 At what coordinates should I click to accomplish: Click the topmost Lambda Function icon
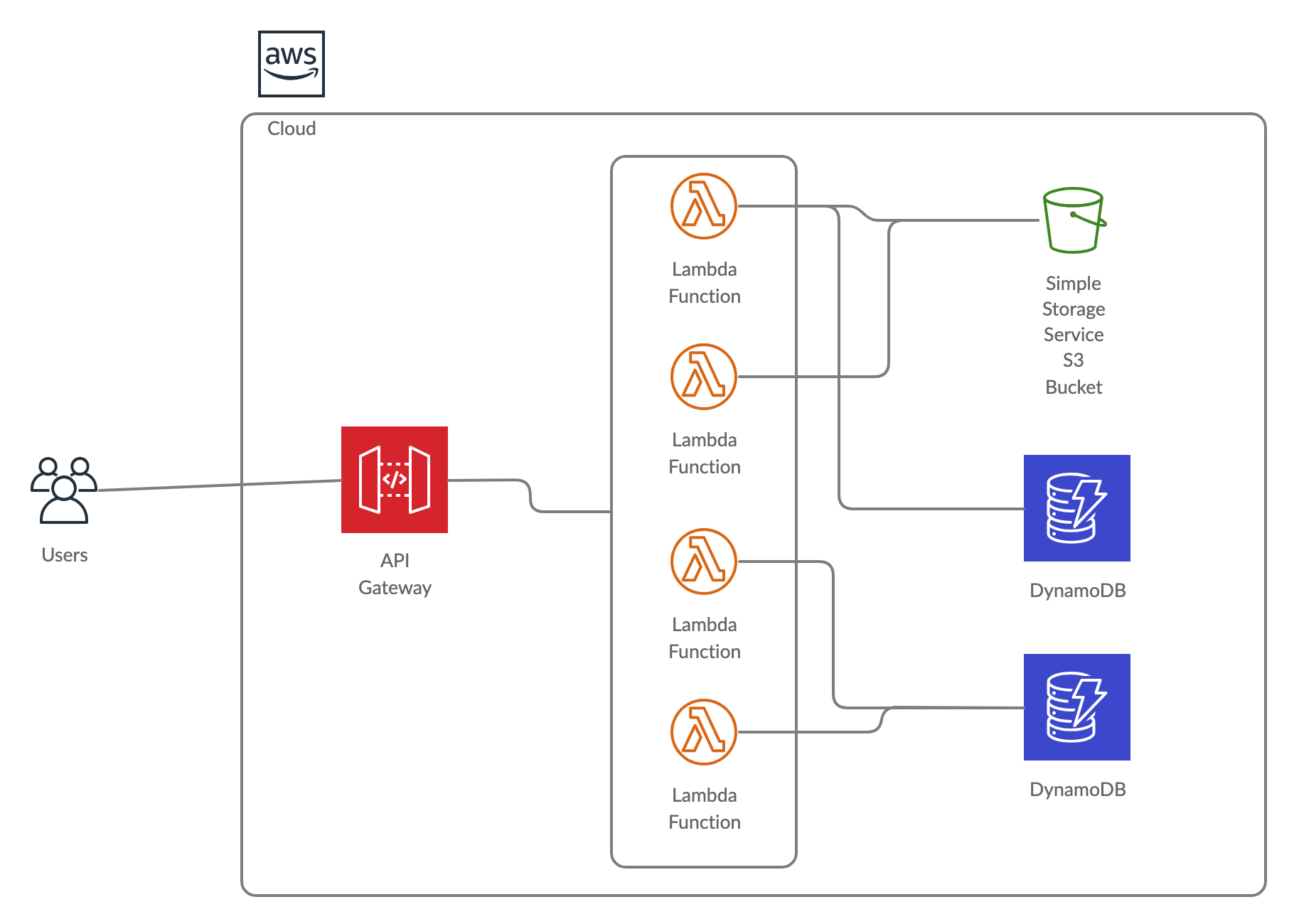click(704, 206)
